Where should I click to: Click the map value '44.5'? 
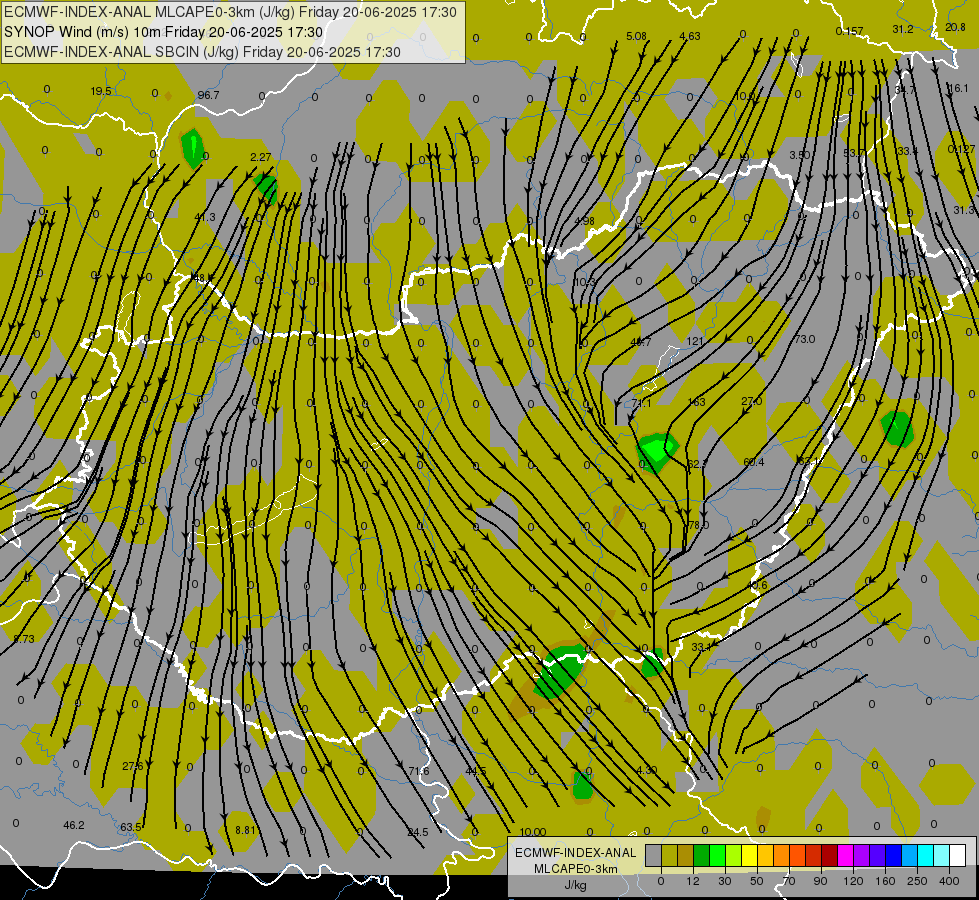tap(476, 771)
